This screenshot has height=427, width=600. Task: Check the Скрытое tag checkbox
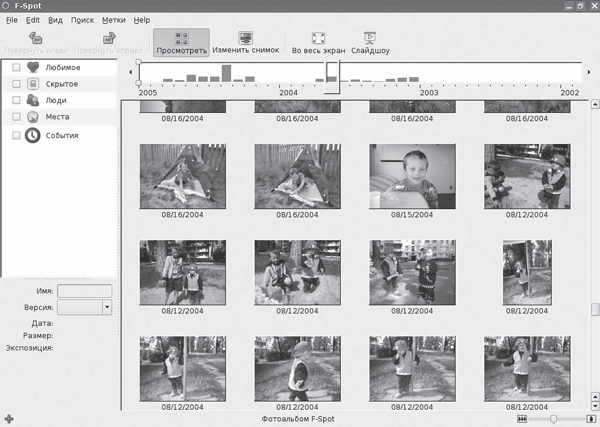(x=16, y=85)
